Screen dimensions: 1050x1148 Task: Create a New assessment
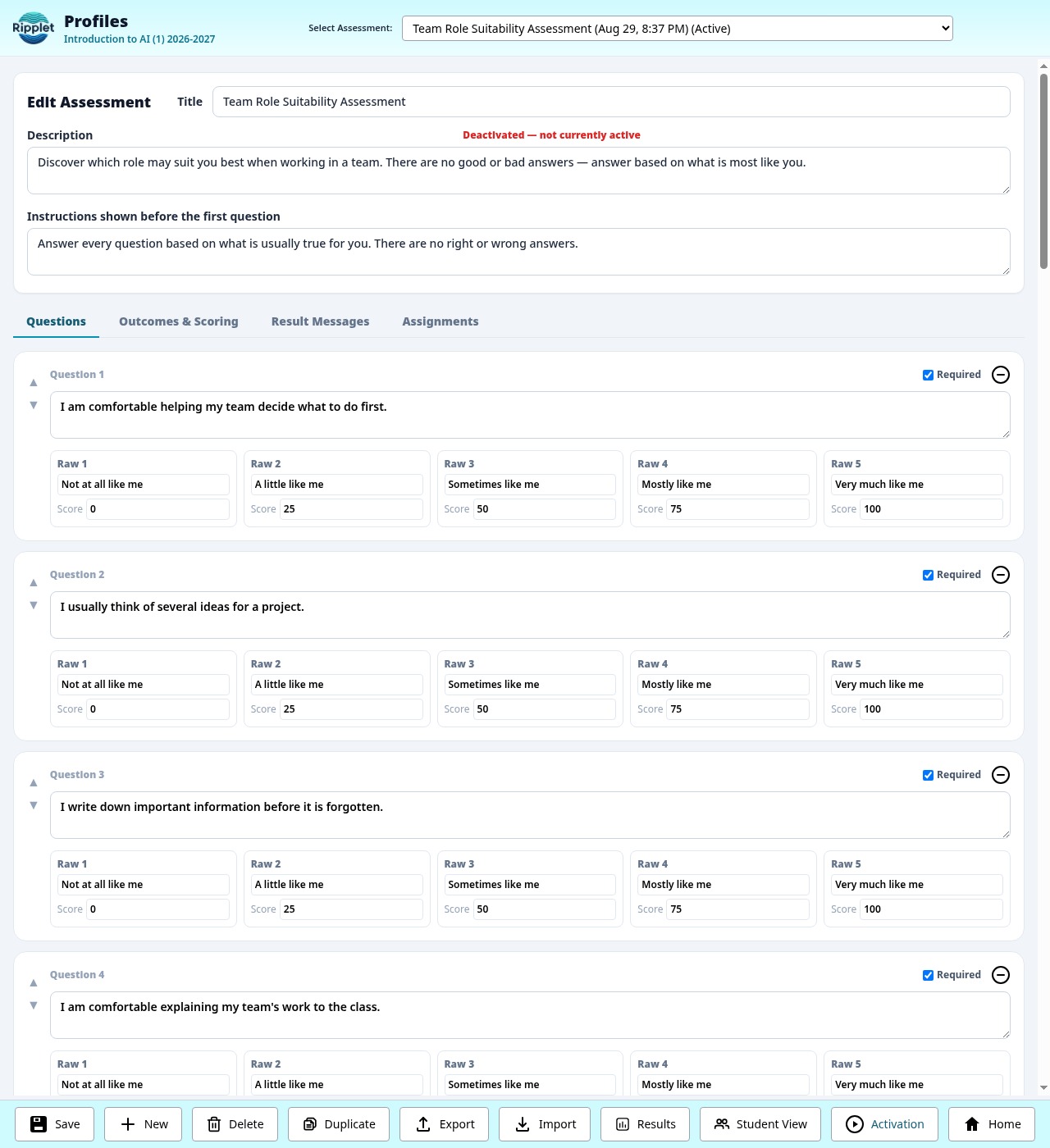tap(144, 1124)
